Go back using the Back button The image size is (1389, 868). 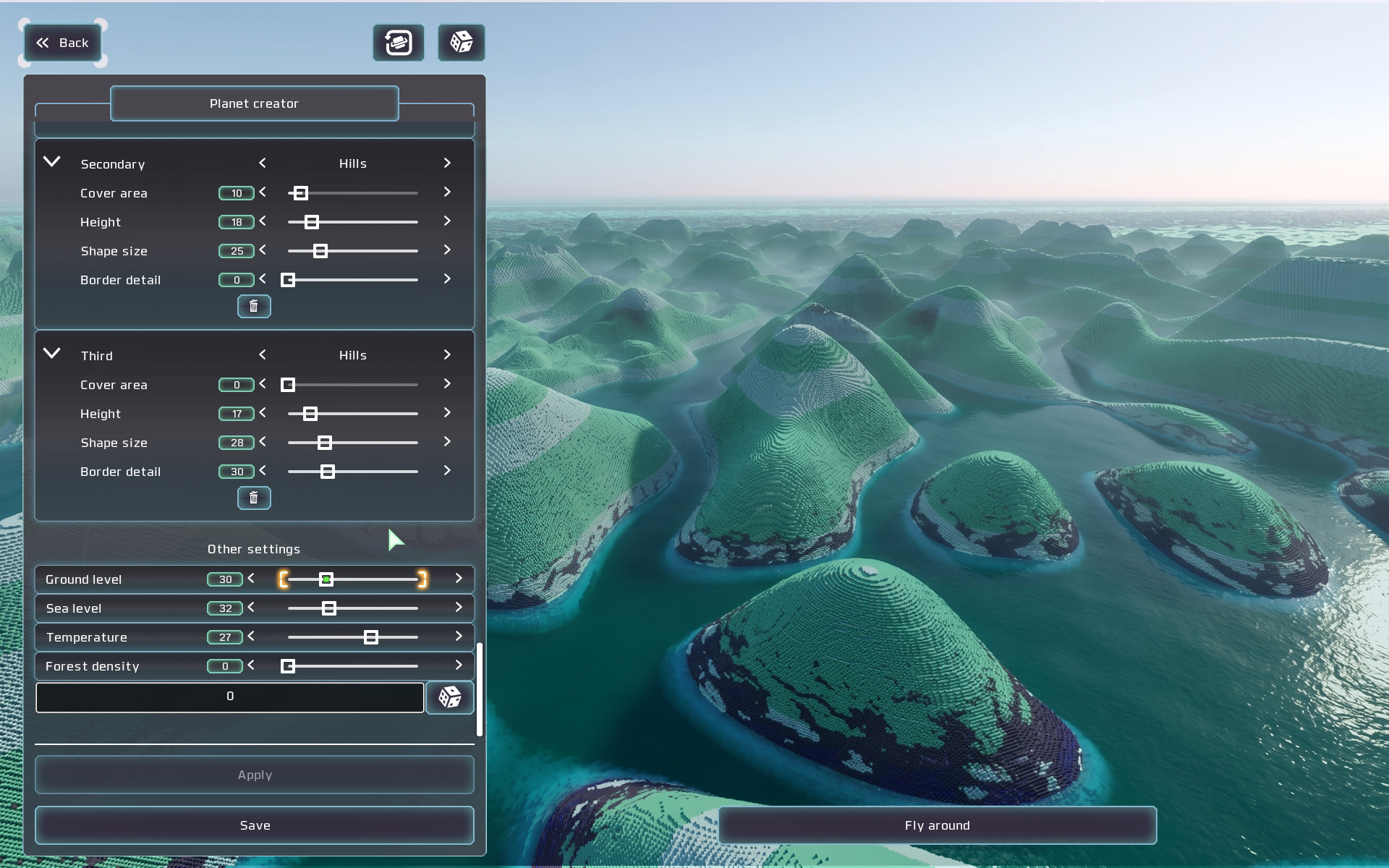click(63, 43)
